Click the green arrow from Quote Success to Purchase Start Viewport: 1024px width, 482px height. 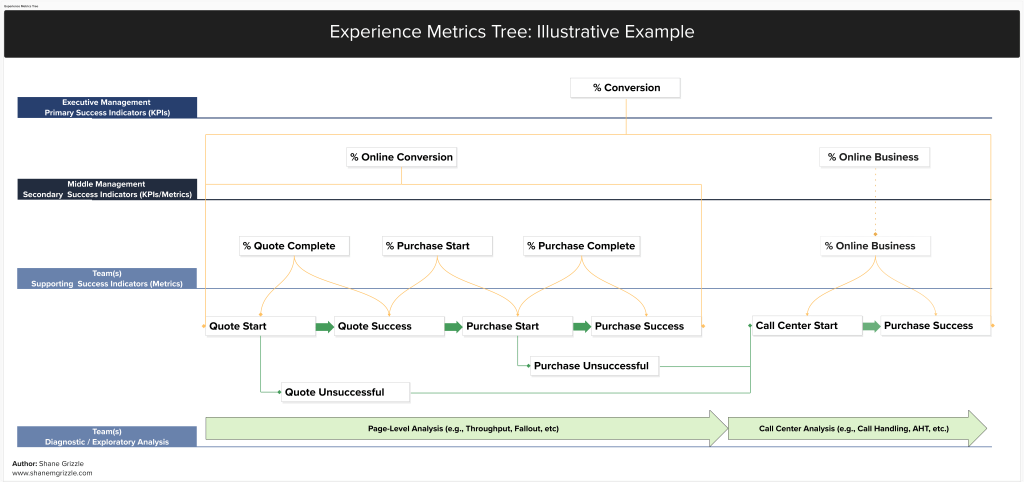click(x=452, y=326)
